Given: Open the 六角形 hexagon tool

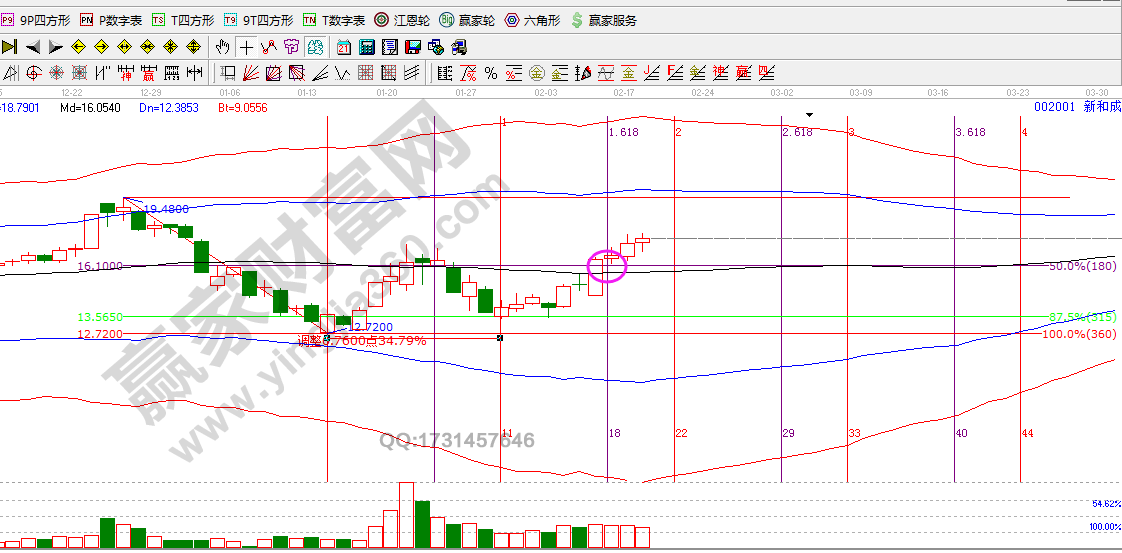Looking at the screenshot, I should (x=533, y=20).
